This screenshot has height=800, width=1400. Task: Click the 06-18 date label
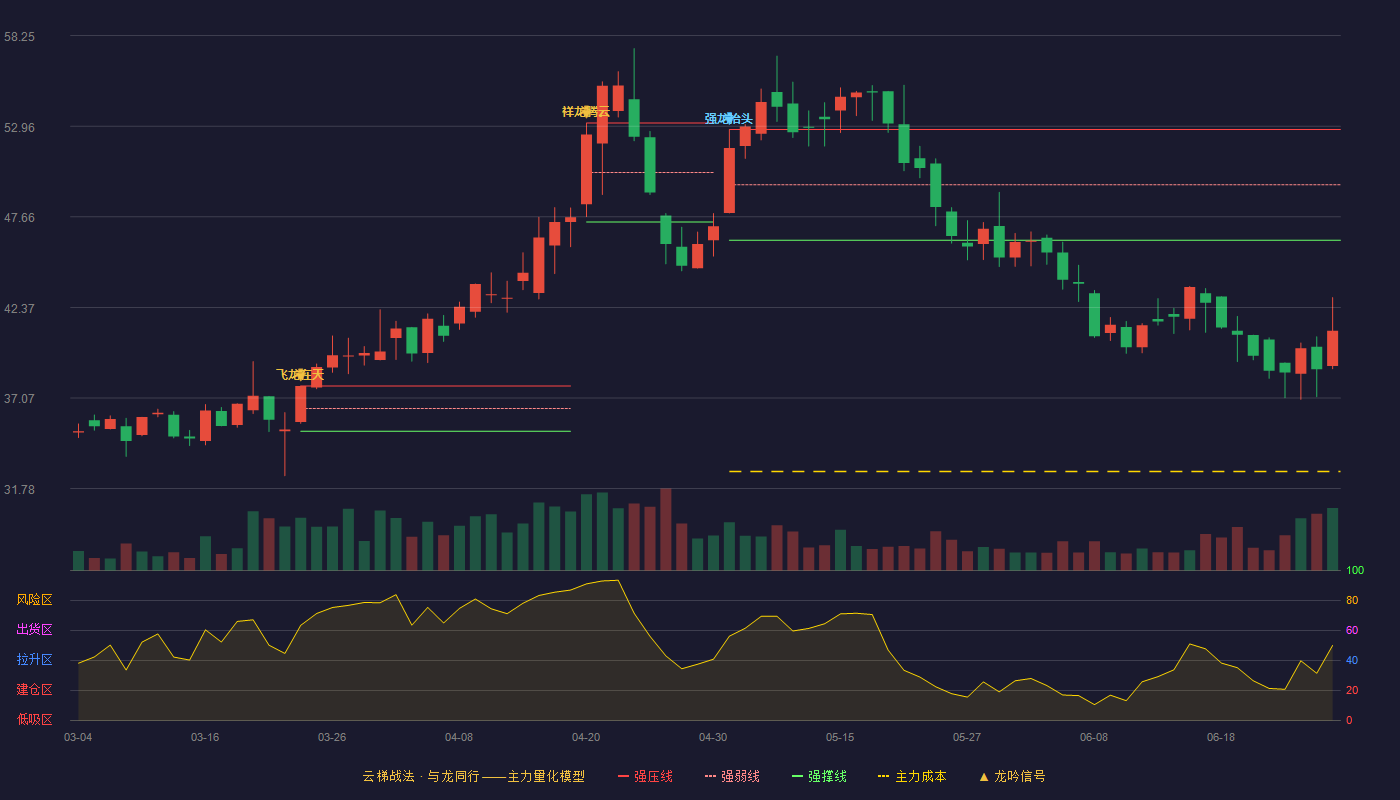[1221, 737]
